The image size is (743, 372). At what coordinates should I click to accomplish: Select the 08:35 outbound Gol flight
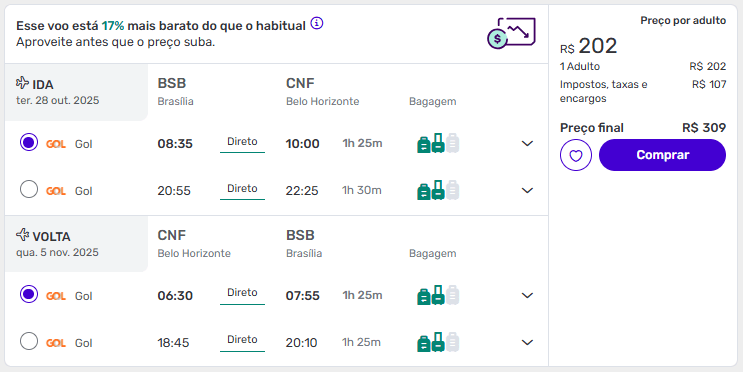coord(29,143)
